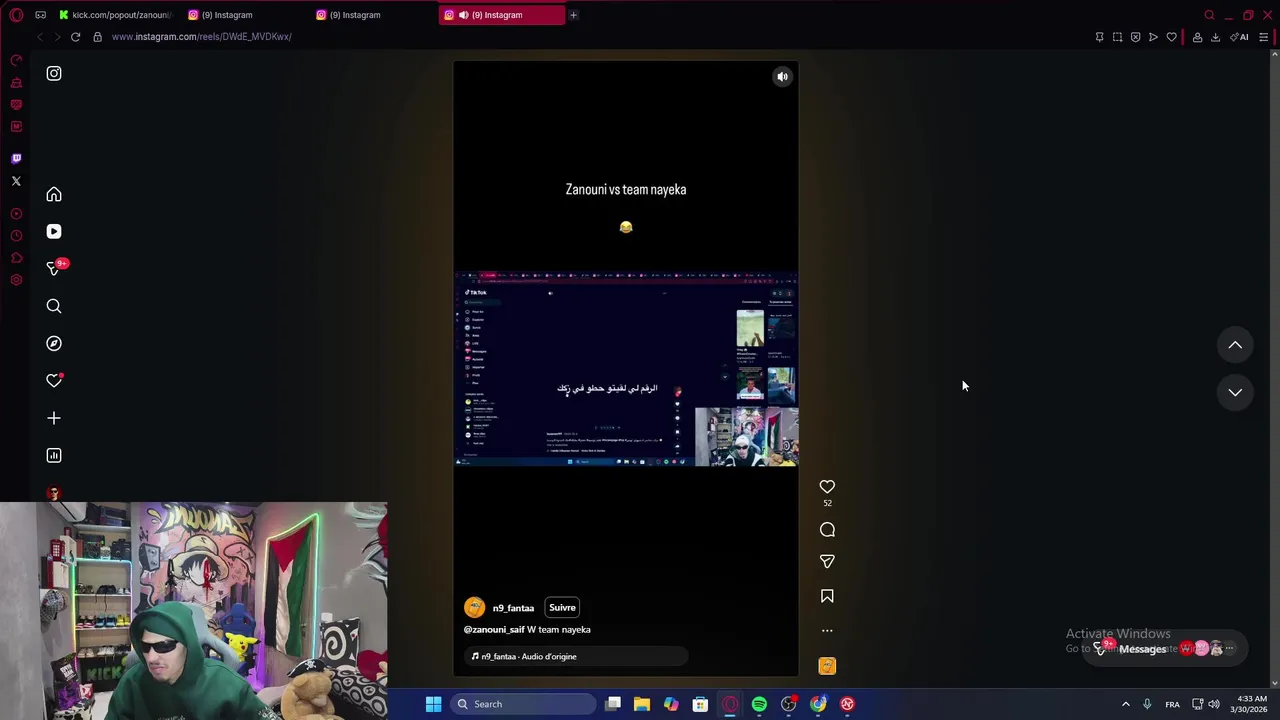The image size is (1280, 720).
Task: Open the Dashboard insights icon
Action: coord(54,455)
